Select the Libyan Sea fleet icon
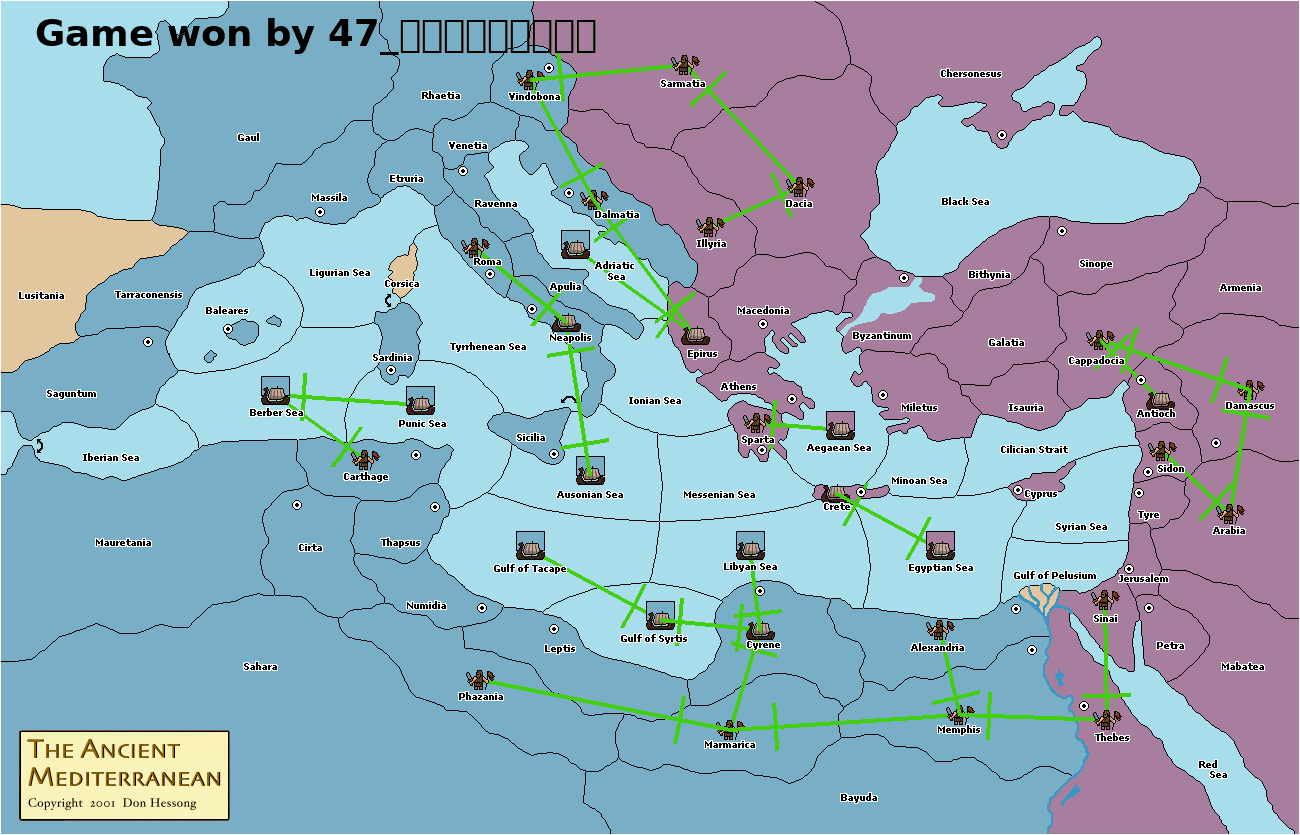 pyautogui.click(x=750, y=546)
